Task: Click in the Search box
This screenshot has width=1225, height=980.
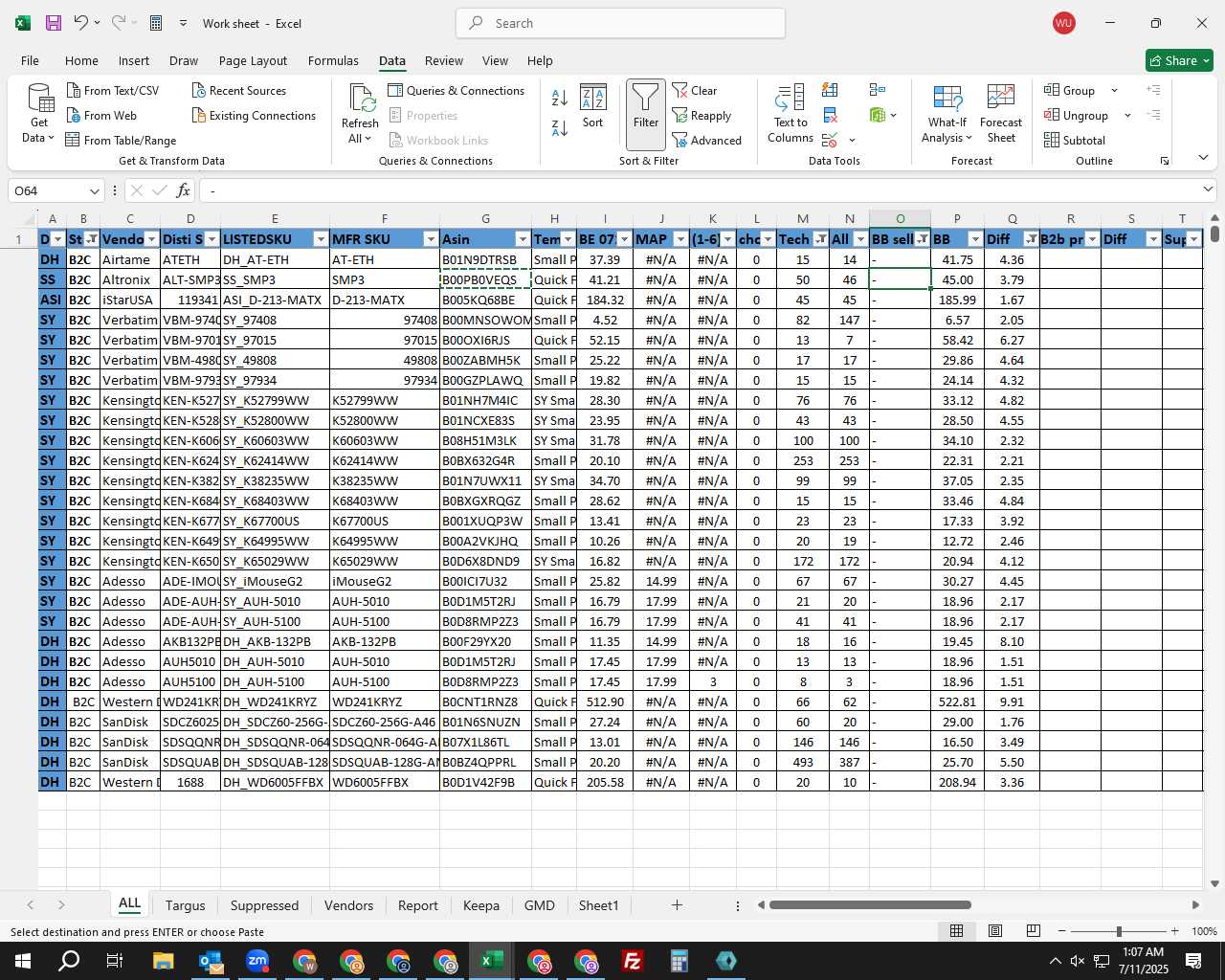Action: 621,23
